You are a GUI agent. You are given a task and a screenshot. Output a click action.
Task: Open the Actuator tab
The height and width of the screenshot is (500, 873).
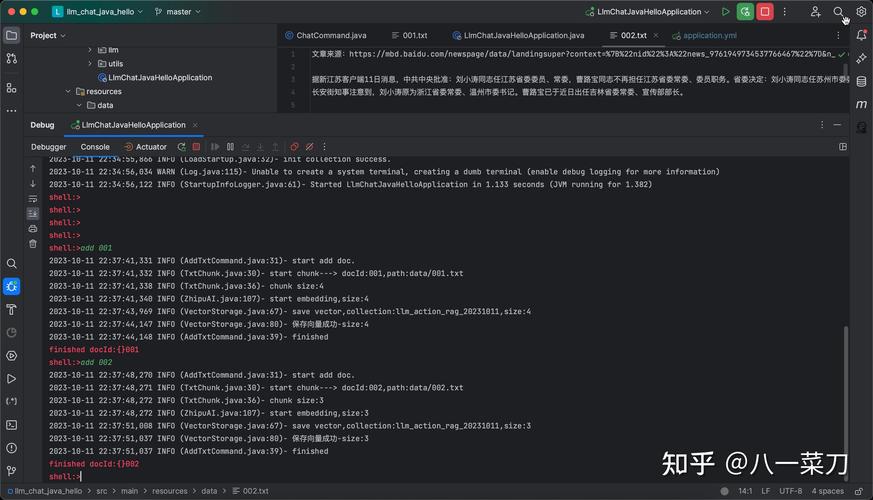click(145, 147)
